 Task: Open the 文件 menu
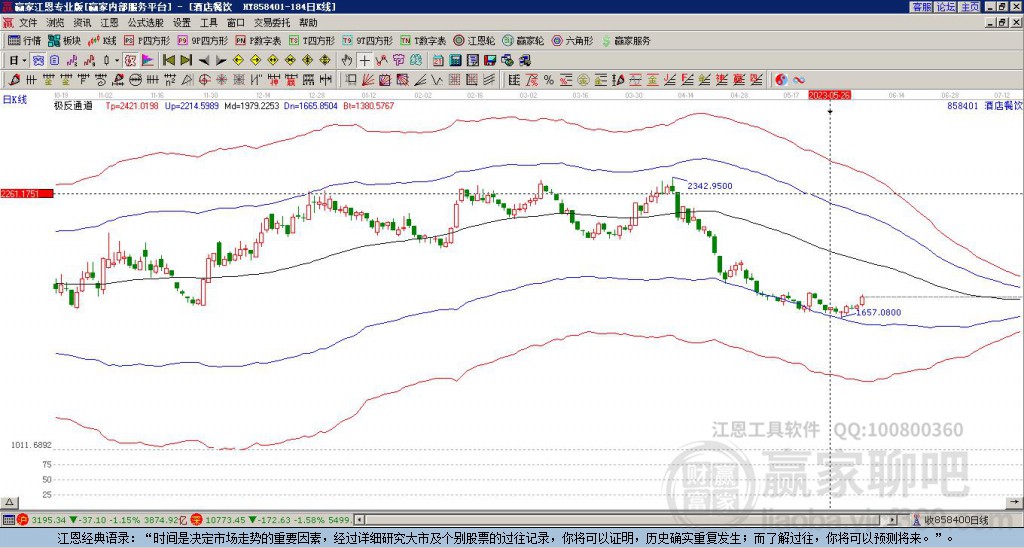pyautogui.click(x=28, y=23)
